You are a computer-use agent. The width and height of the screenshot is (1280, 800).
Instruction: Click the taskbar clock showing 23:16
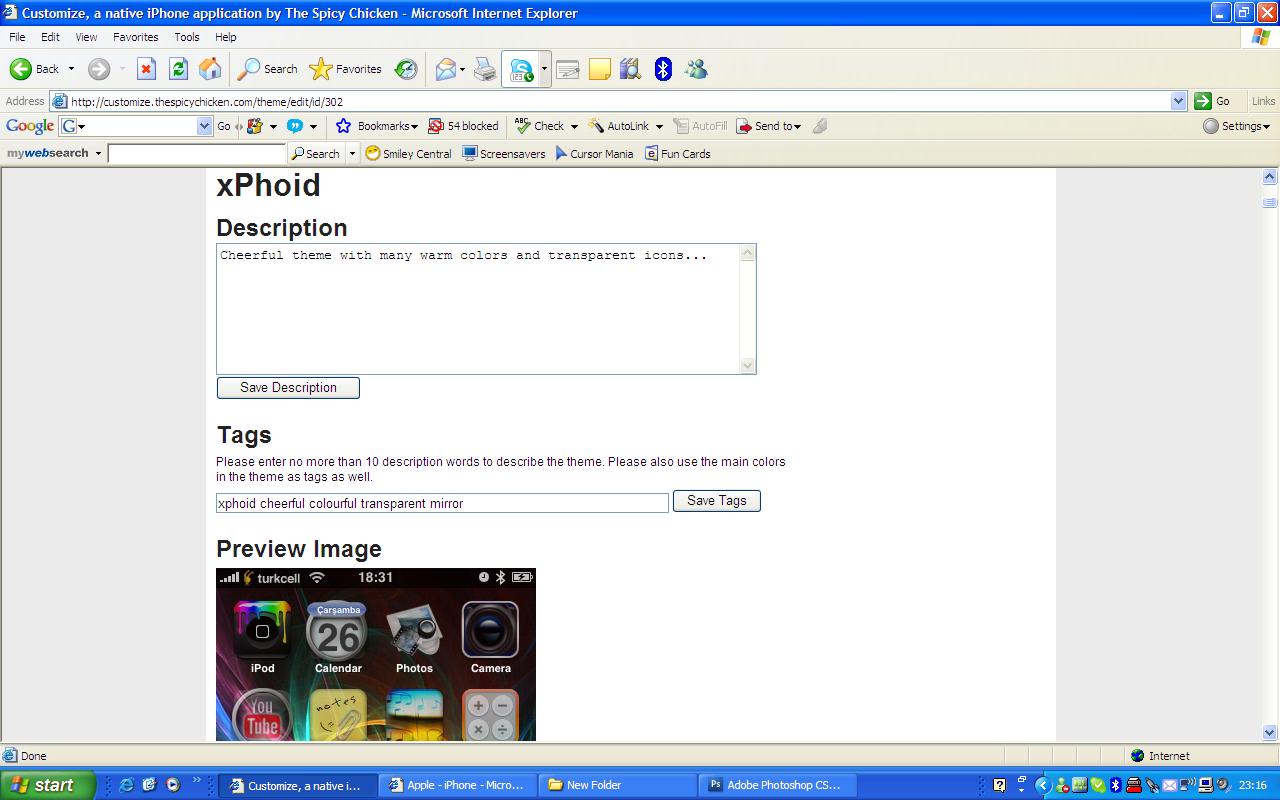click(1253, 785)
